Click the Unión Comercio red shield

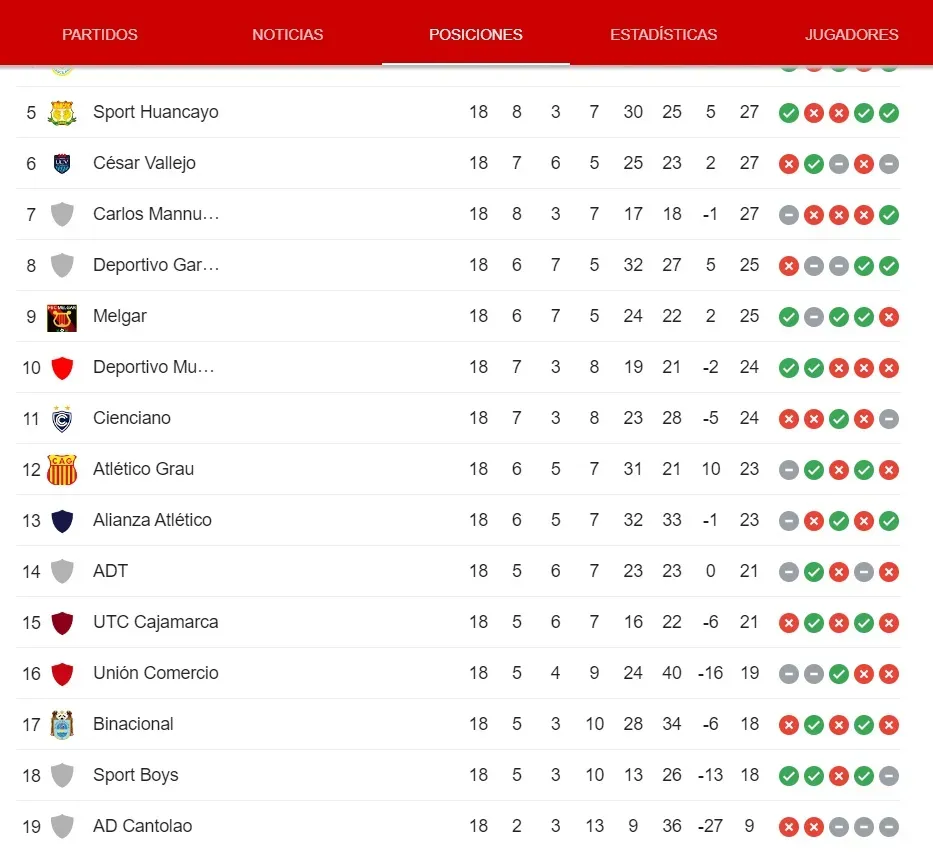(62, 673)
